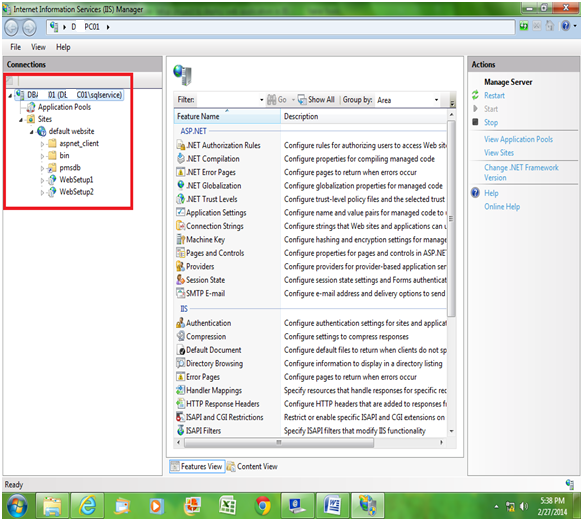Click the Show All button

pyautogui.click(x=316, y=100)
